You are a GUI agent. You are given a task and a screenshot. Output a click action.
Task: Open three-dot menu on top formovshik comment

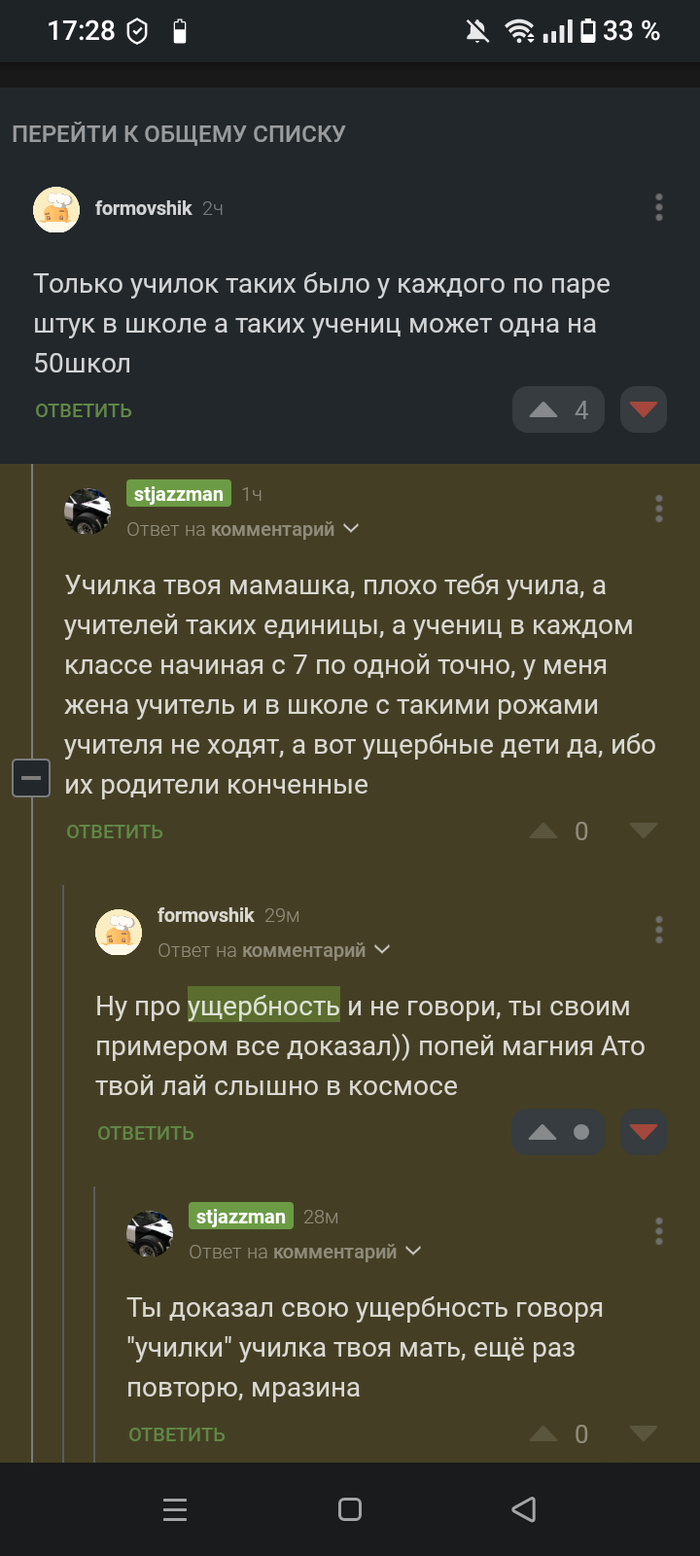[658, 208]
